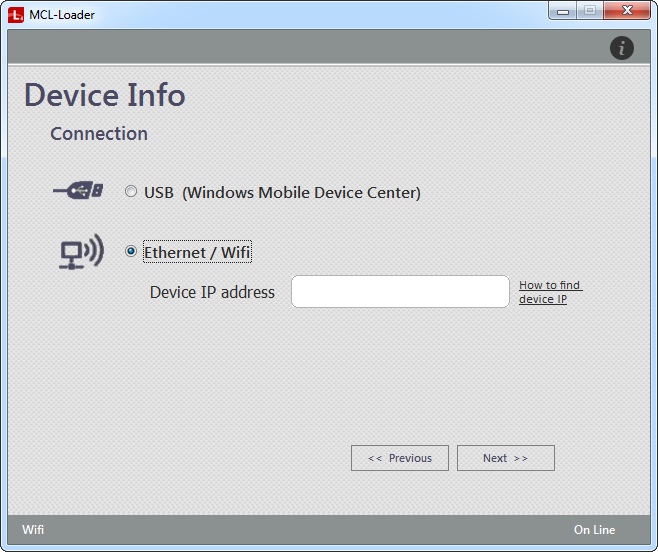Screen dimensions: 658x552
Task: Proceed with the Next button
Action: click(x=505, y=458)
